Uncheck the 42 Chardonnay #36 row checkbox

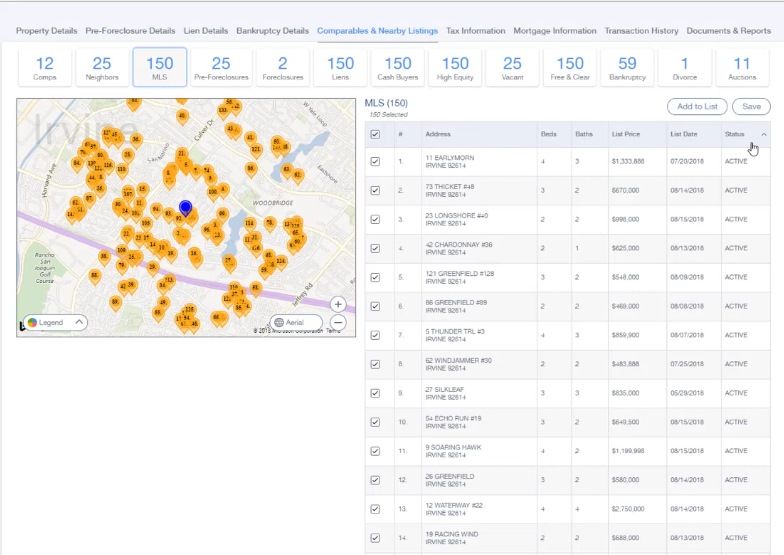point(375,248)
